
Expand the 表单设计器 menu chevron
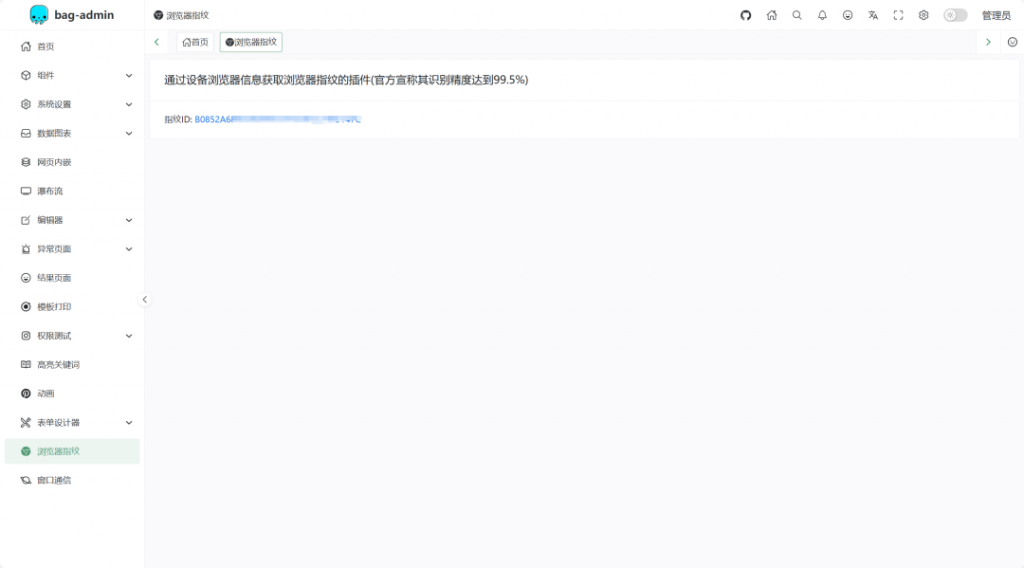(129, 422)
